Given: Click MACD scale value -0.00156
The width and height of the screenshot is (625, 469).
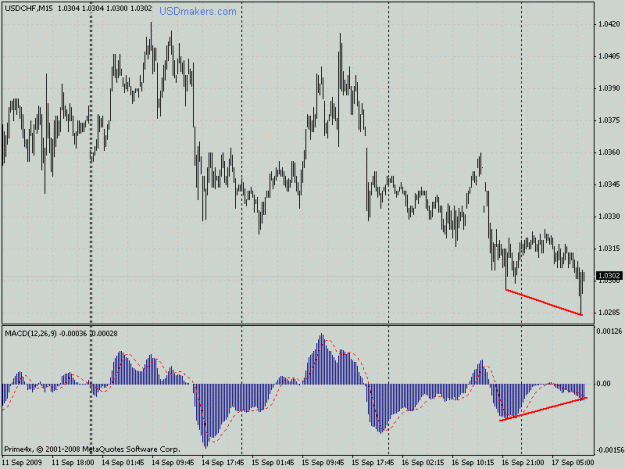Looking at the screenshot, I should pyautogui.click(x=610, y=450).
